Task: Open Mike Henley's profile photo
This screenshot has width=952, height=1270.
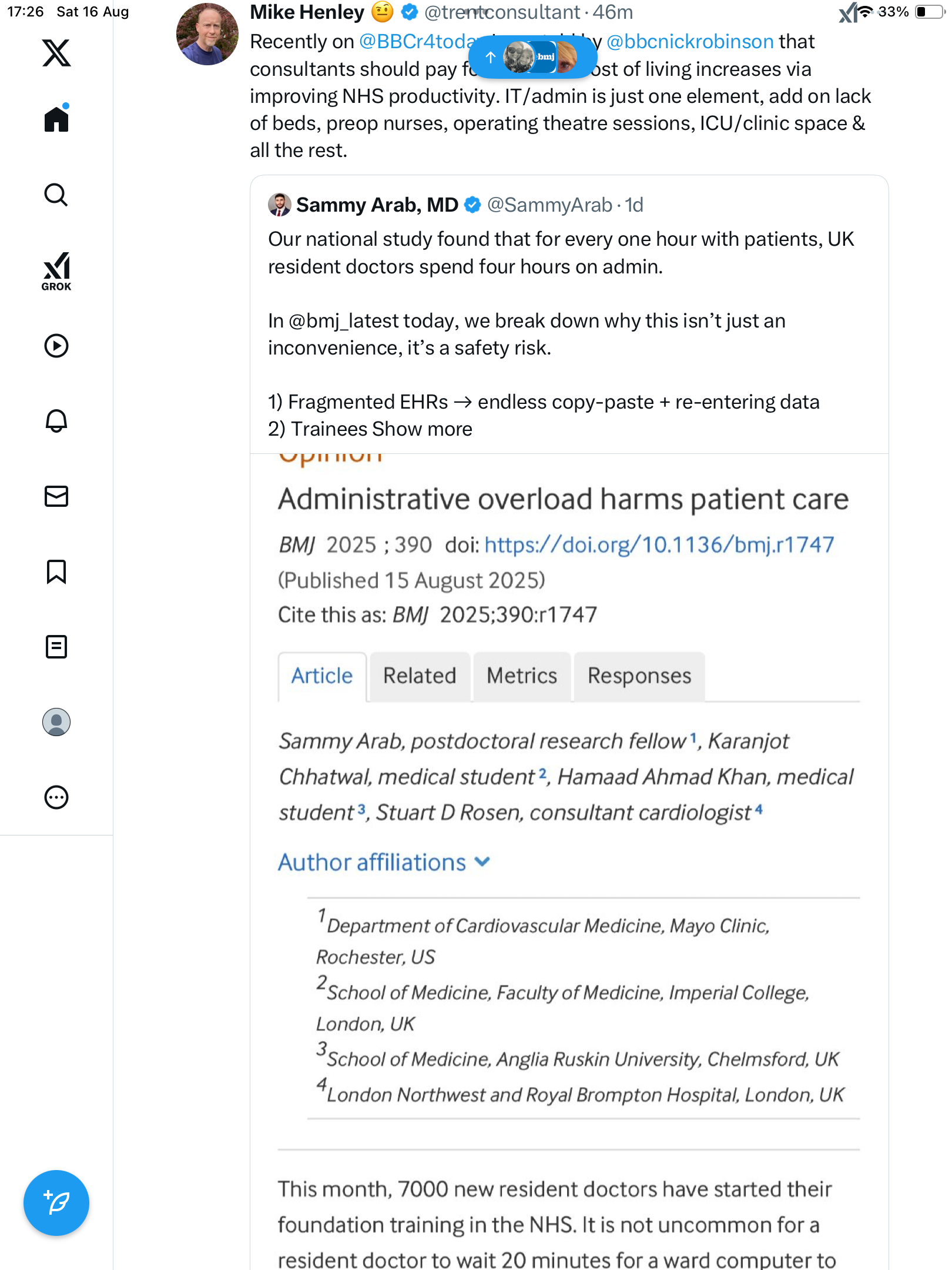Action: click(207, 34)
